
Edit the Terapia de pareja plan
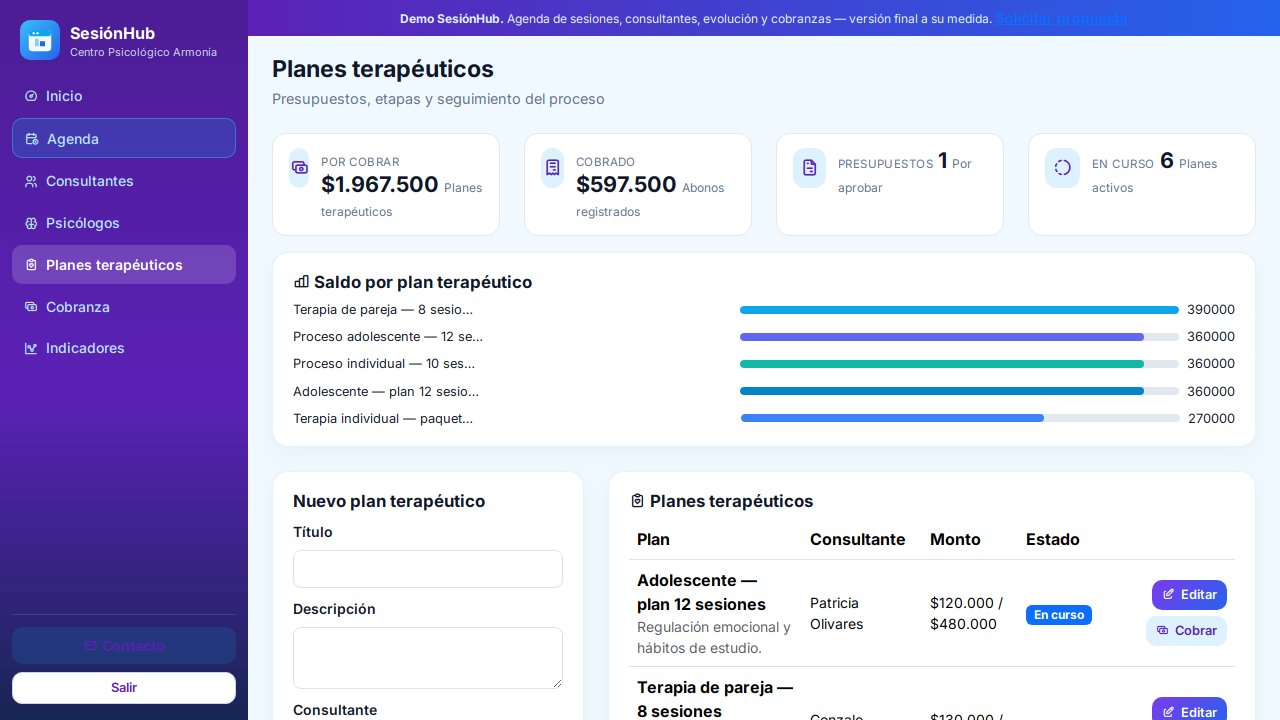click(x=1189, y=711)
